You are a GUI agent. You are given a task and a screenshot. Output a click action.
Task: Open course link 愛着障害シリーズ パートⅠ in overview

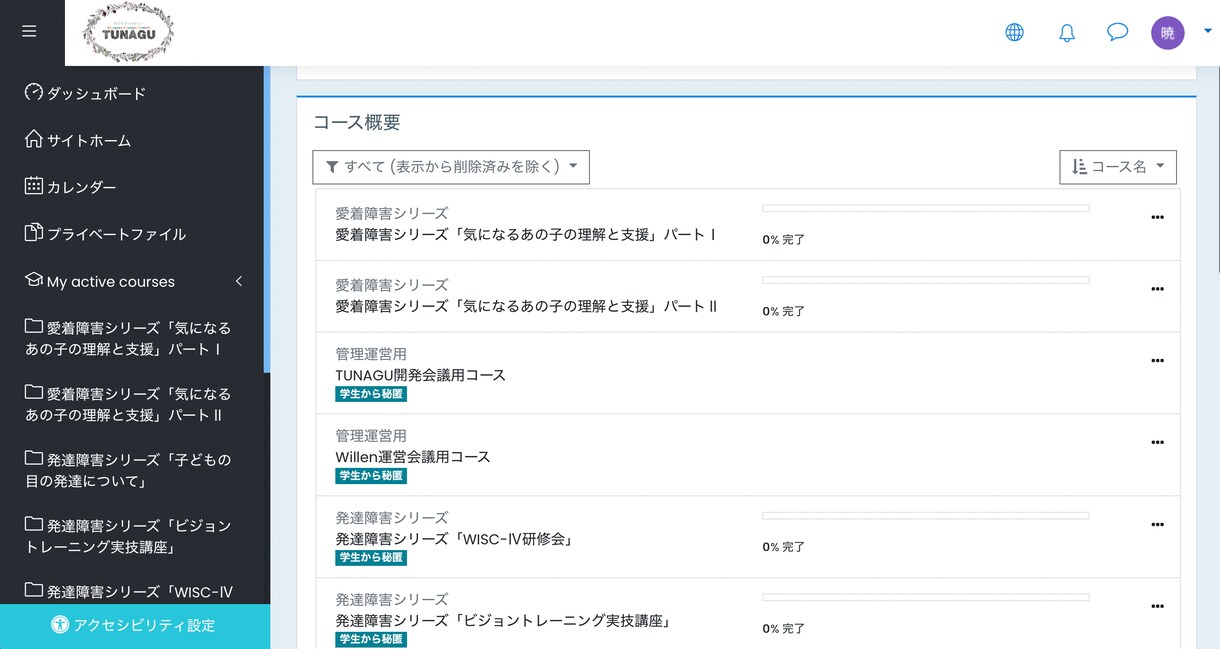coord(526,235)
